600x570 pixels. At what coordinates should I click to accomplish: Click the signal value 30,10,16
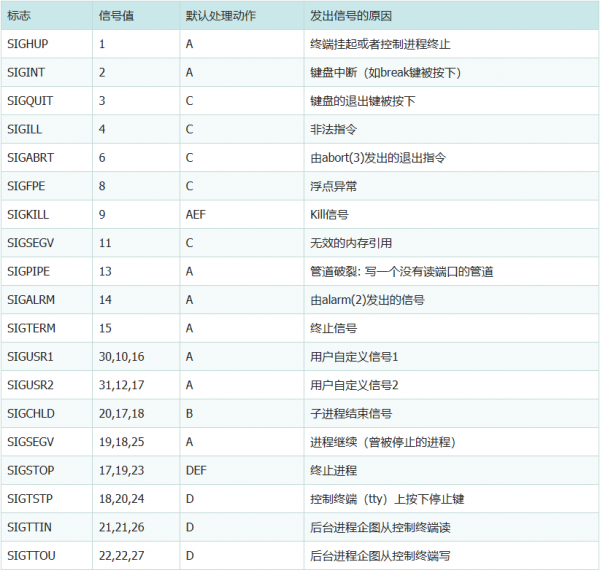[122, 356]
